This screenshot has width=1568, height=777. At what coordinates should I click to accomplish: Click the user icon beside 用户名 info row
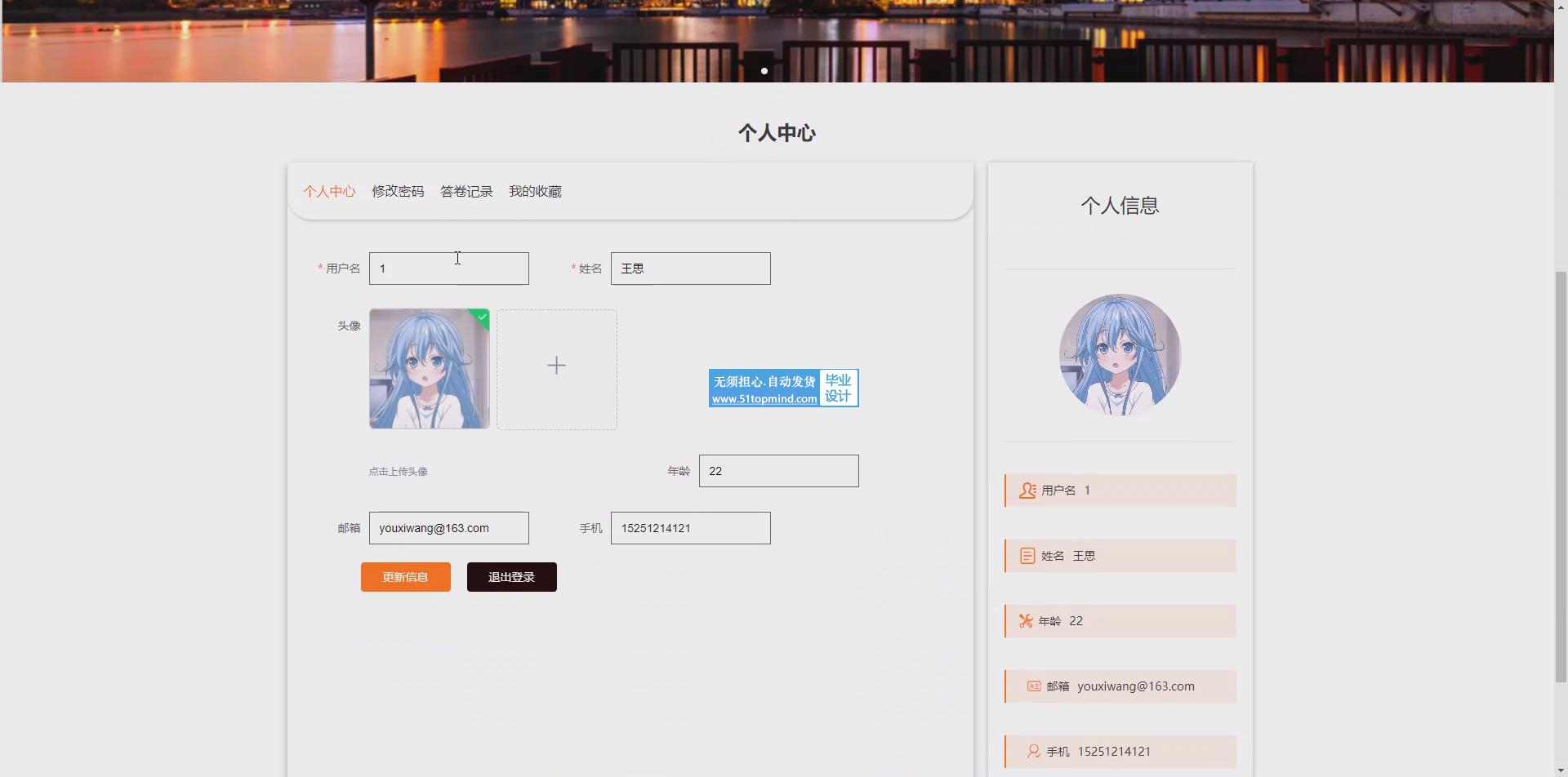(1027, 491)
